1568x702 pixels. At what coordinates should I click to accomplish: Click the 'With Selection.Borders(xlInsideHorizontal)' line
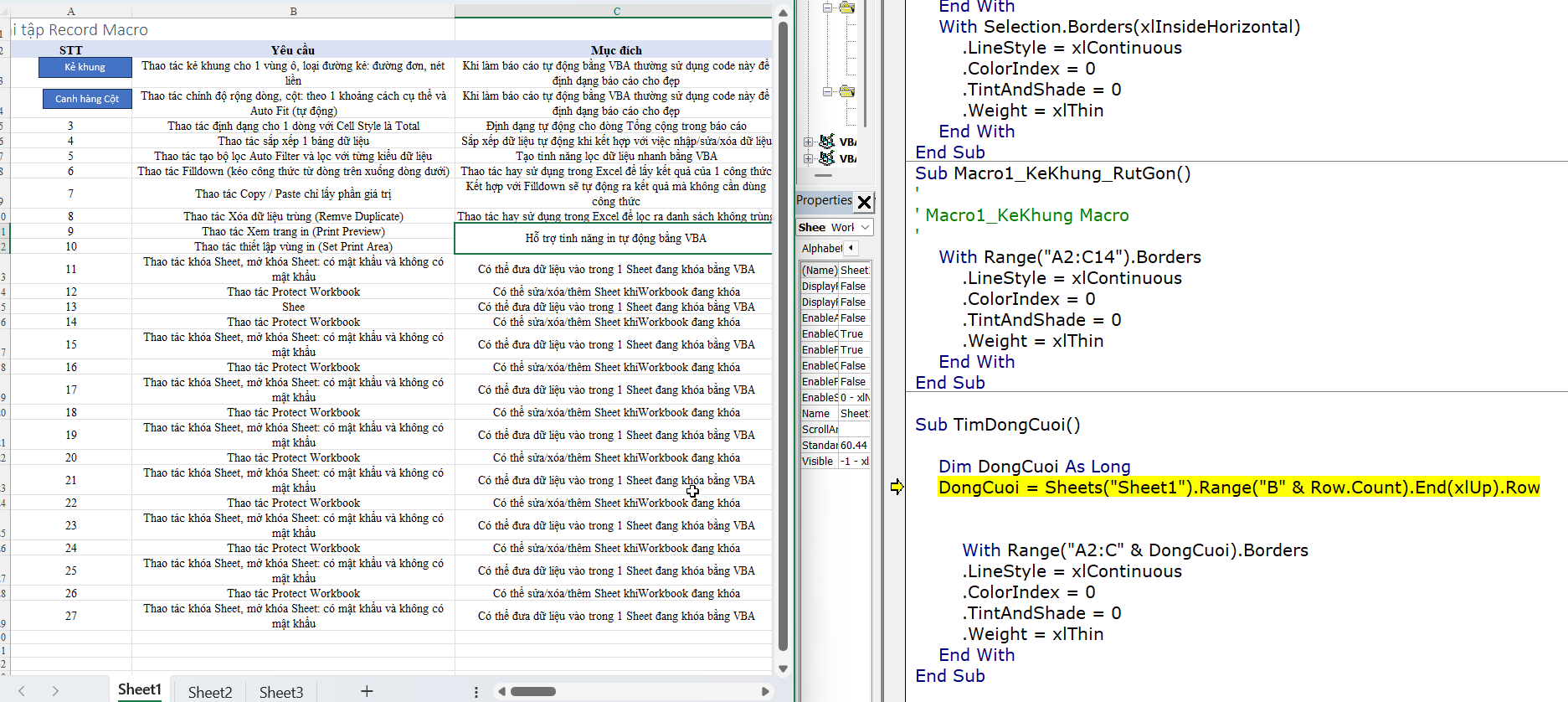1120,27
